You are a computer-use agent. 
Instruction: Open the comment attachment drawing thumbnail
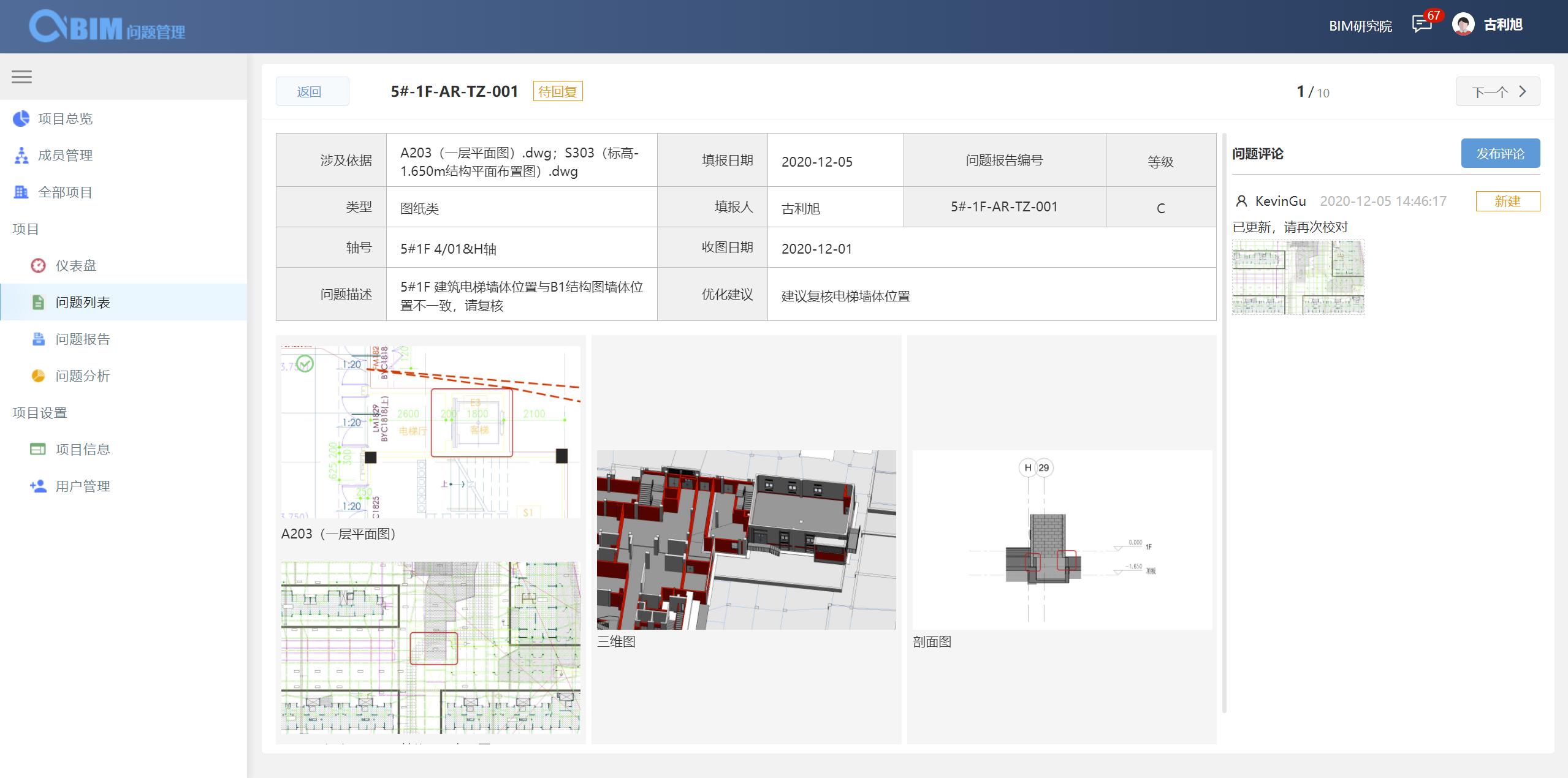1298,278
